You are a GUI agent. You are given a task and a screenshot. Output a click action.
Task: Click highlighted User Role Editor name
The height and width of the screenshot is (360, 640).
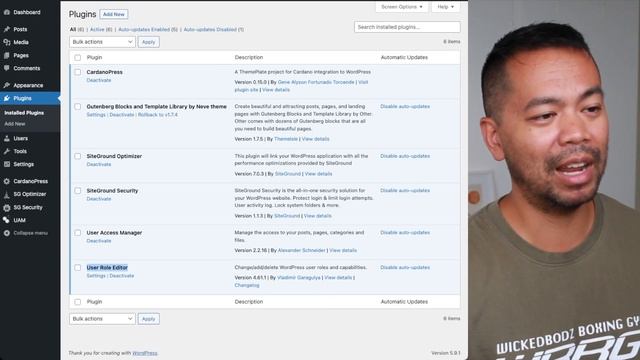107,268
